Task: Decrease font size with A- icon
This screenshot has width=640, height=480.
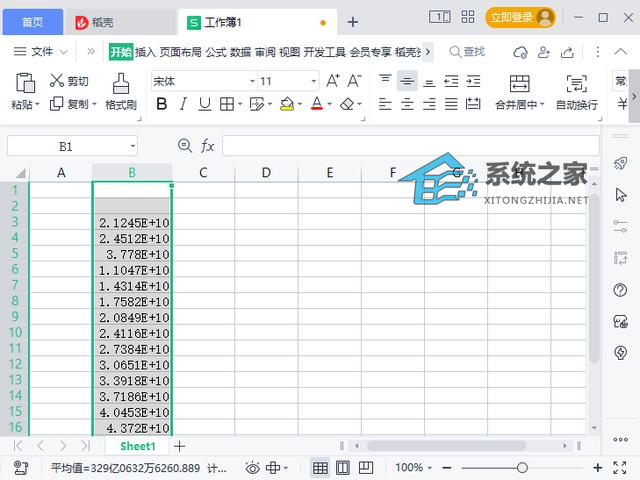Action: pos(354,81)
